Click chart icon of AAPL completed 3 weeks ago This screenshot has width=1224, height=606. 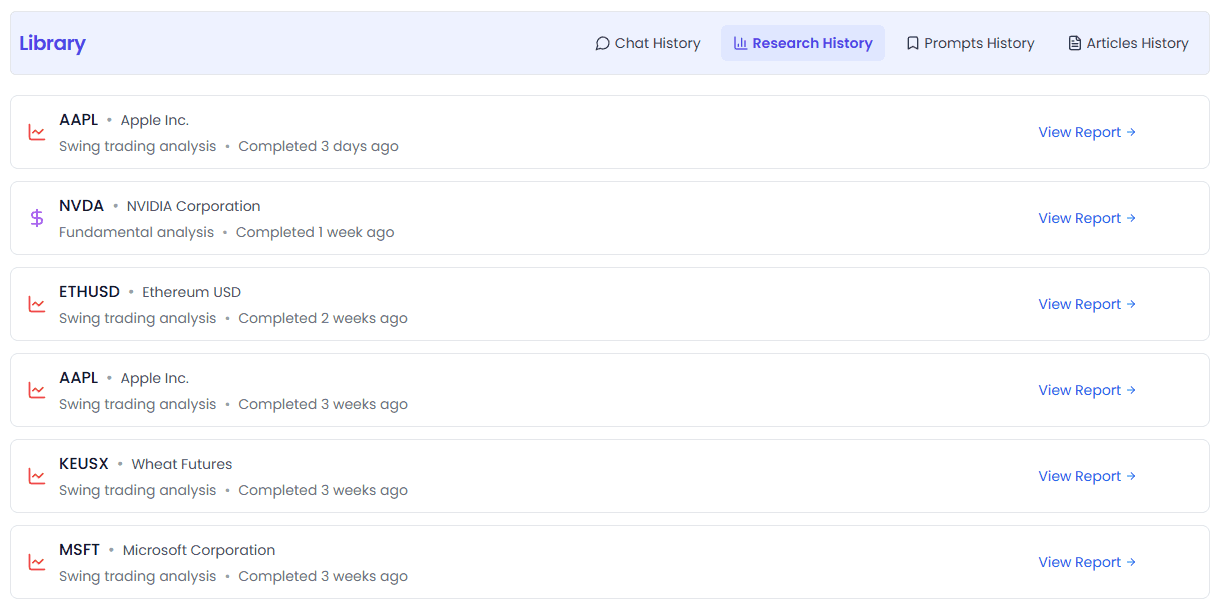[37, 390]
